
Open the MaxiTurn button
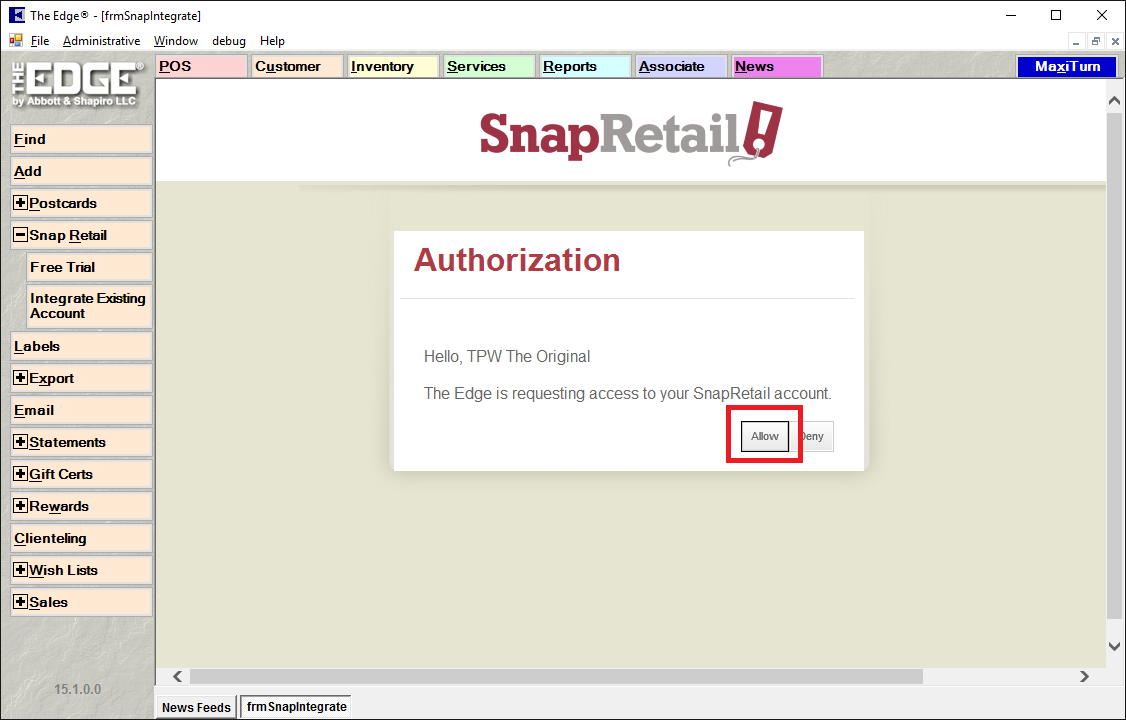click(x=1066, y=67)
